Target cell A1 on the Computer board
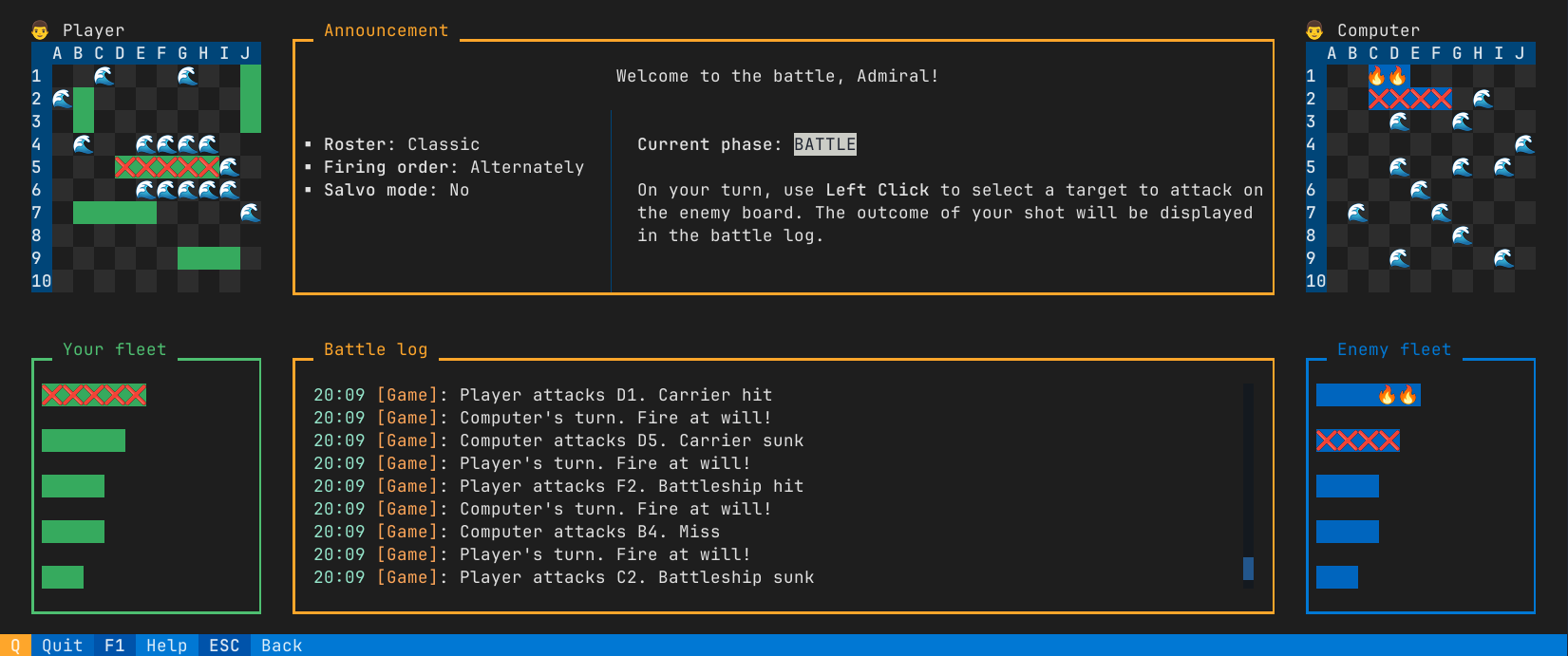 pos(1335,76)
